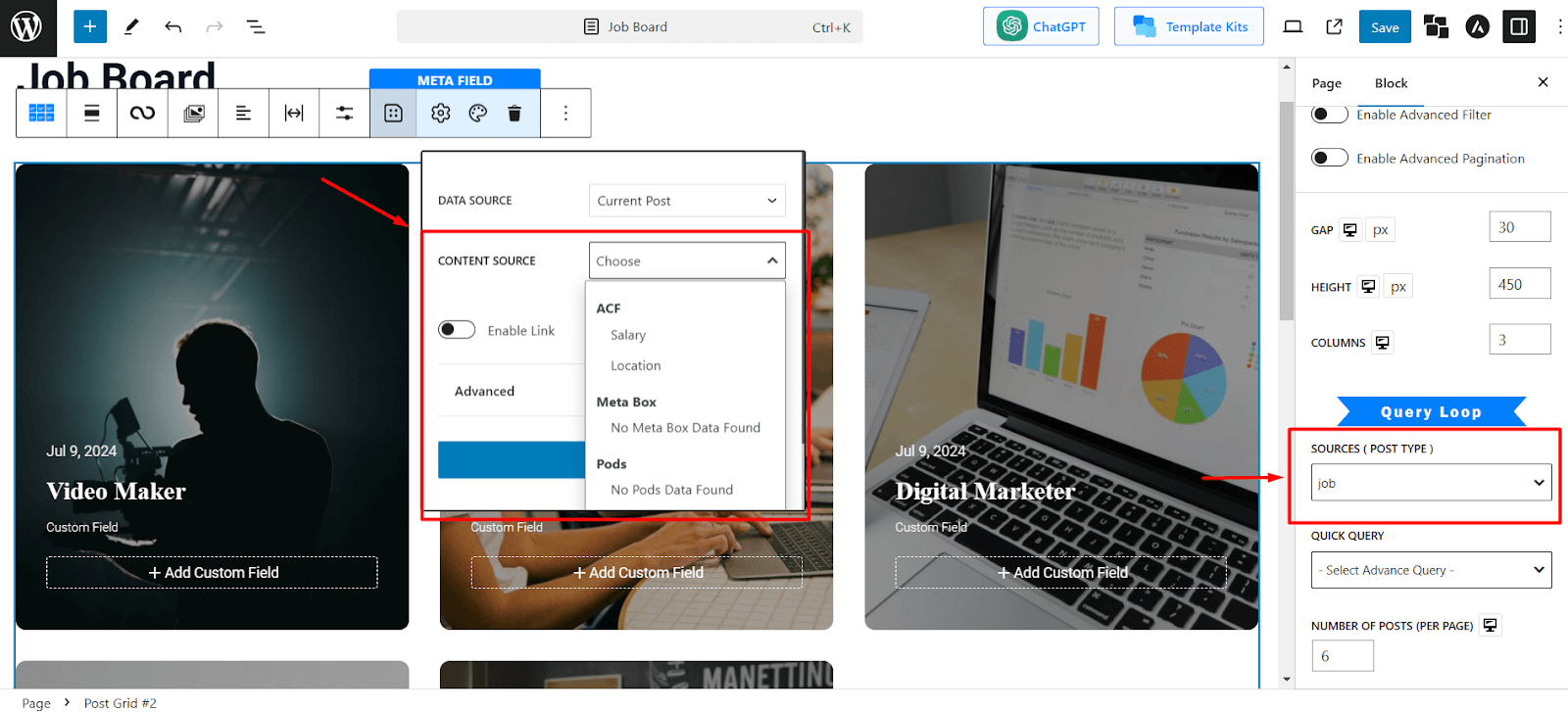Click the undo arrow icon
This screenshot has width=1568, height=712.
(x=173, y=26)
